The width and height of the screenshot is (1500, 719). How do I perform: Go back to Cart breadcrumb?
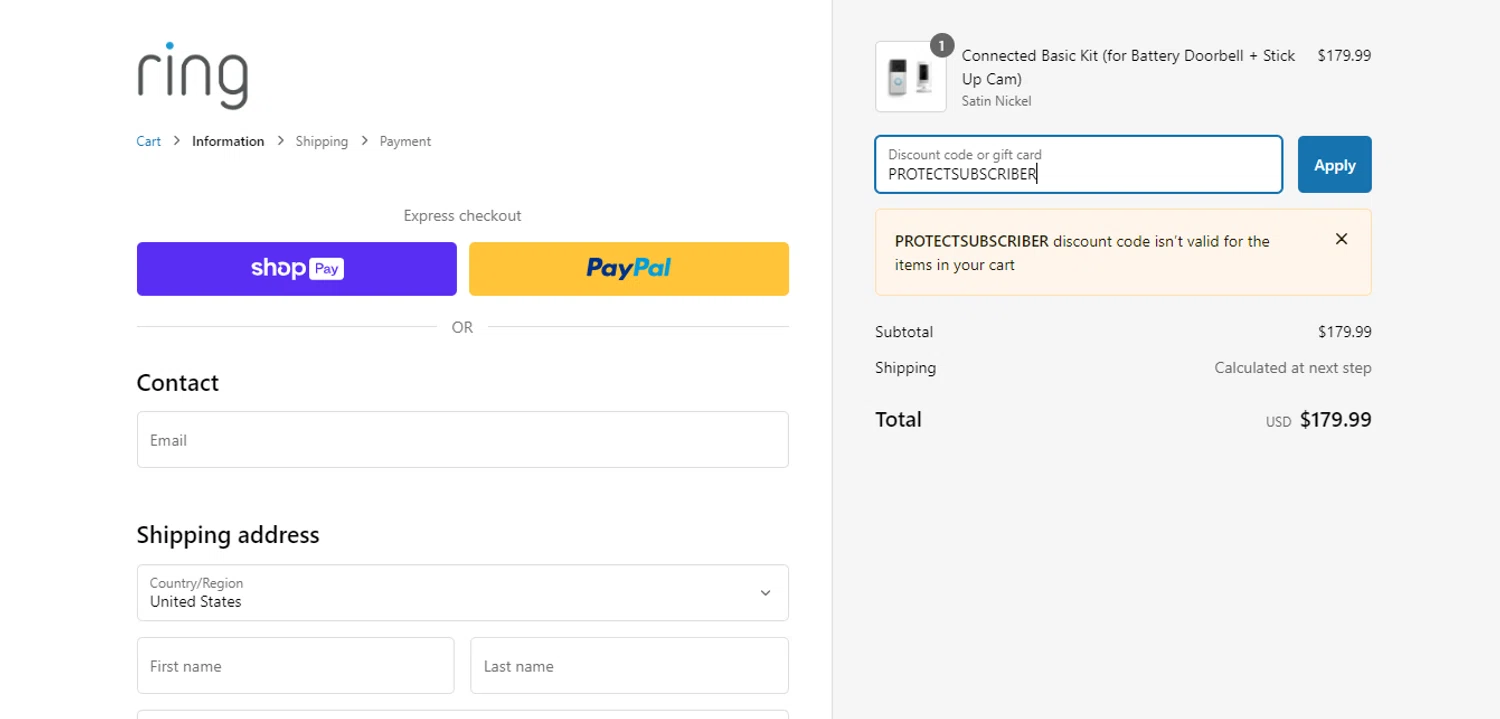pyautogui.click(x=148, y=142)
